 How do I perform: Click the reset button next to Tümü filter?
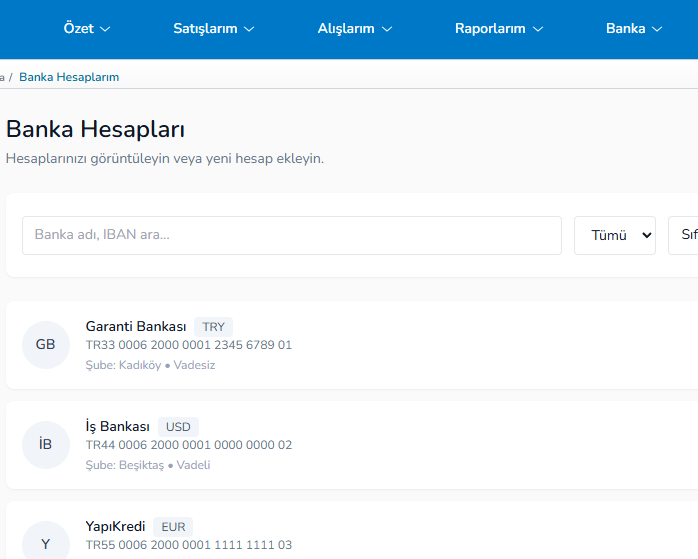click(683, 235)
